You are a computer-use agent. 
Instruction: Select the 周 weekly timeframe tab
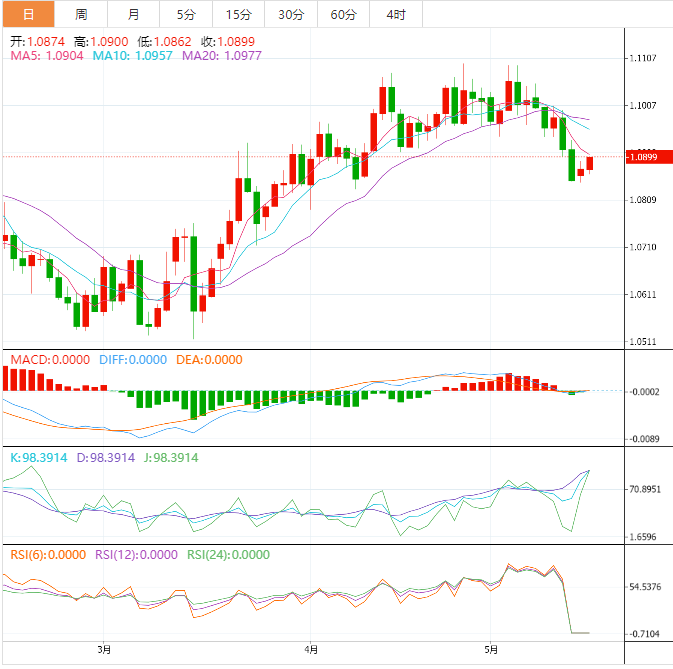point(81,14)
